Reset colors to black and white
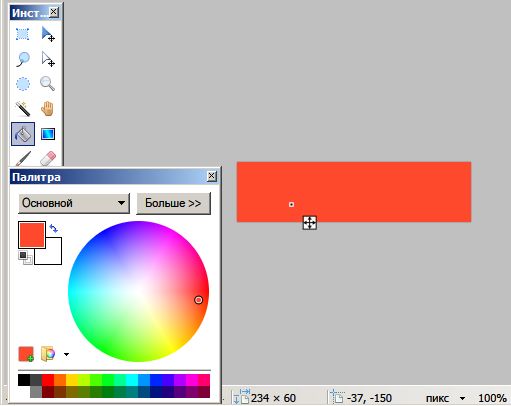The image size is (511, 406). point(25,257)
